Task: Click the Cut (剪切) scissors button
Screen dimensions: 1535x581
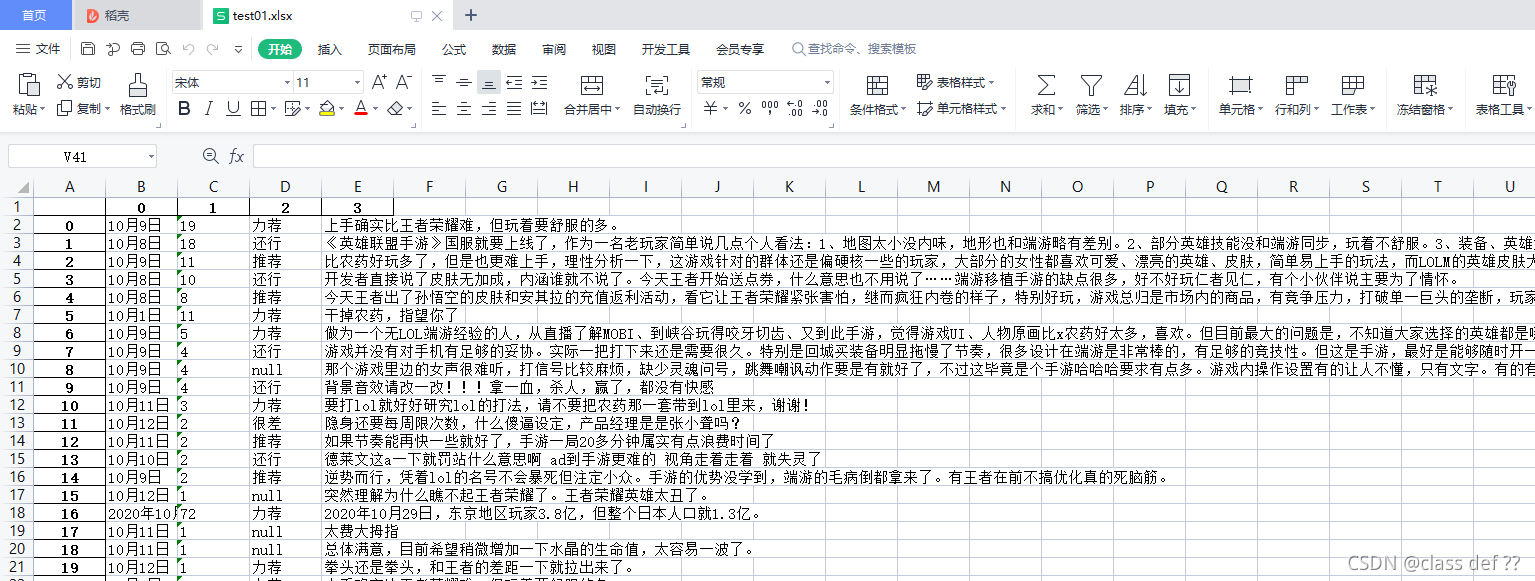Action: coord(79,83)
